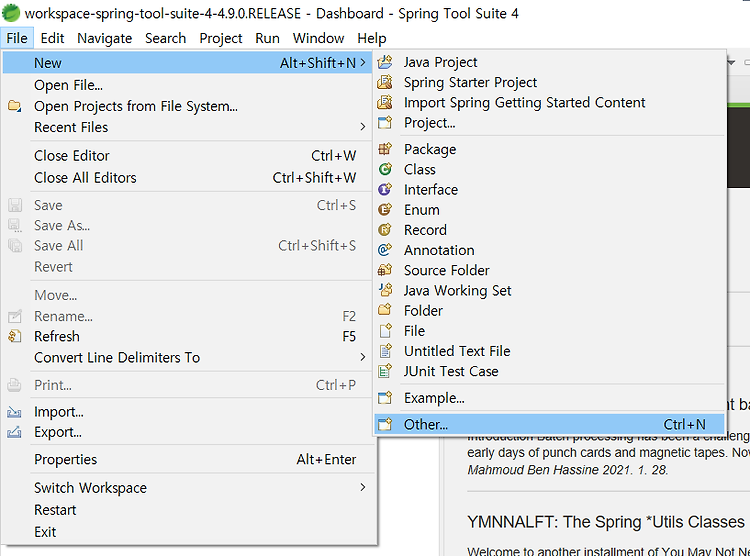750x556 pixels.
Task: Select Spring Starter Project entry
Action: click(x=550, y=82)
